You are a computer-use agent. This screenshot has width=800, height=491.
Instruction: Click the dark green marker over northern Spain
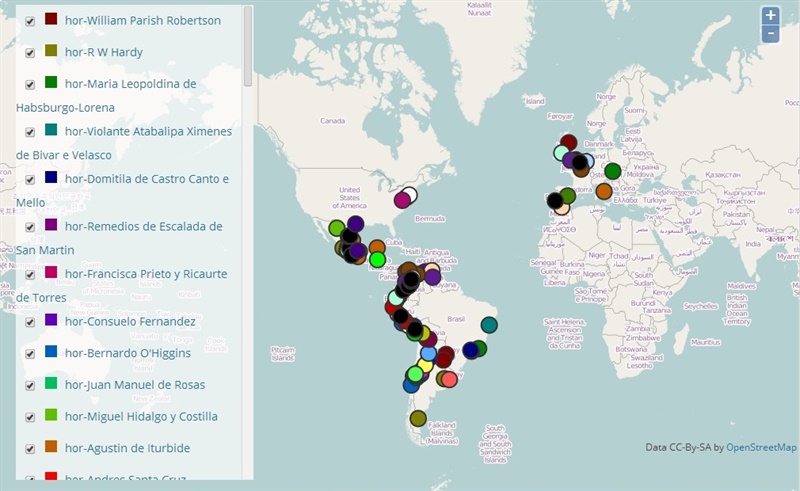(567, 195)
